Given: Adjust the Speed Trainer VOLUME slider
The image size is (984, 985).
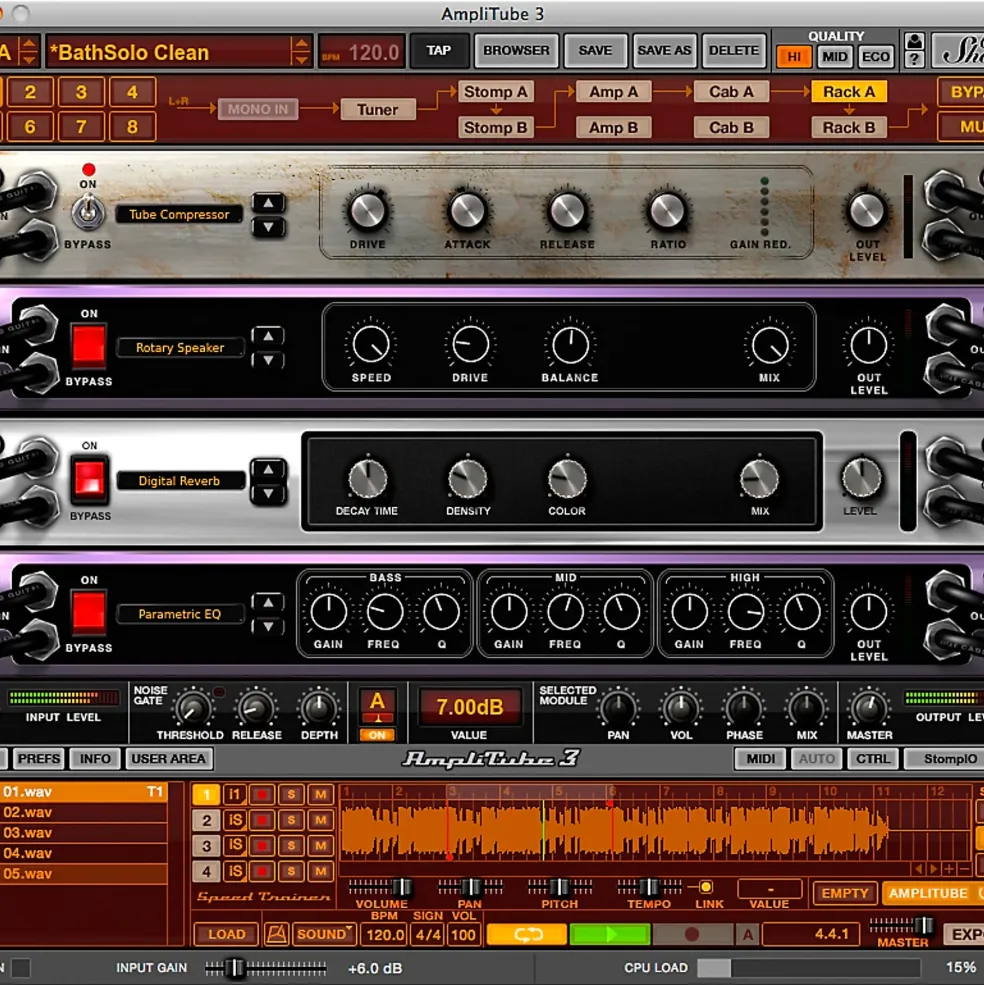Looking at the screenshot, I should click(x=381, y=887).
